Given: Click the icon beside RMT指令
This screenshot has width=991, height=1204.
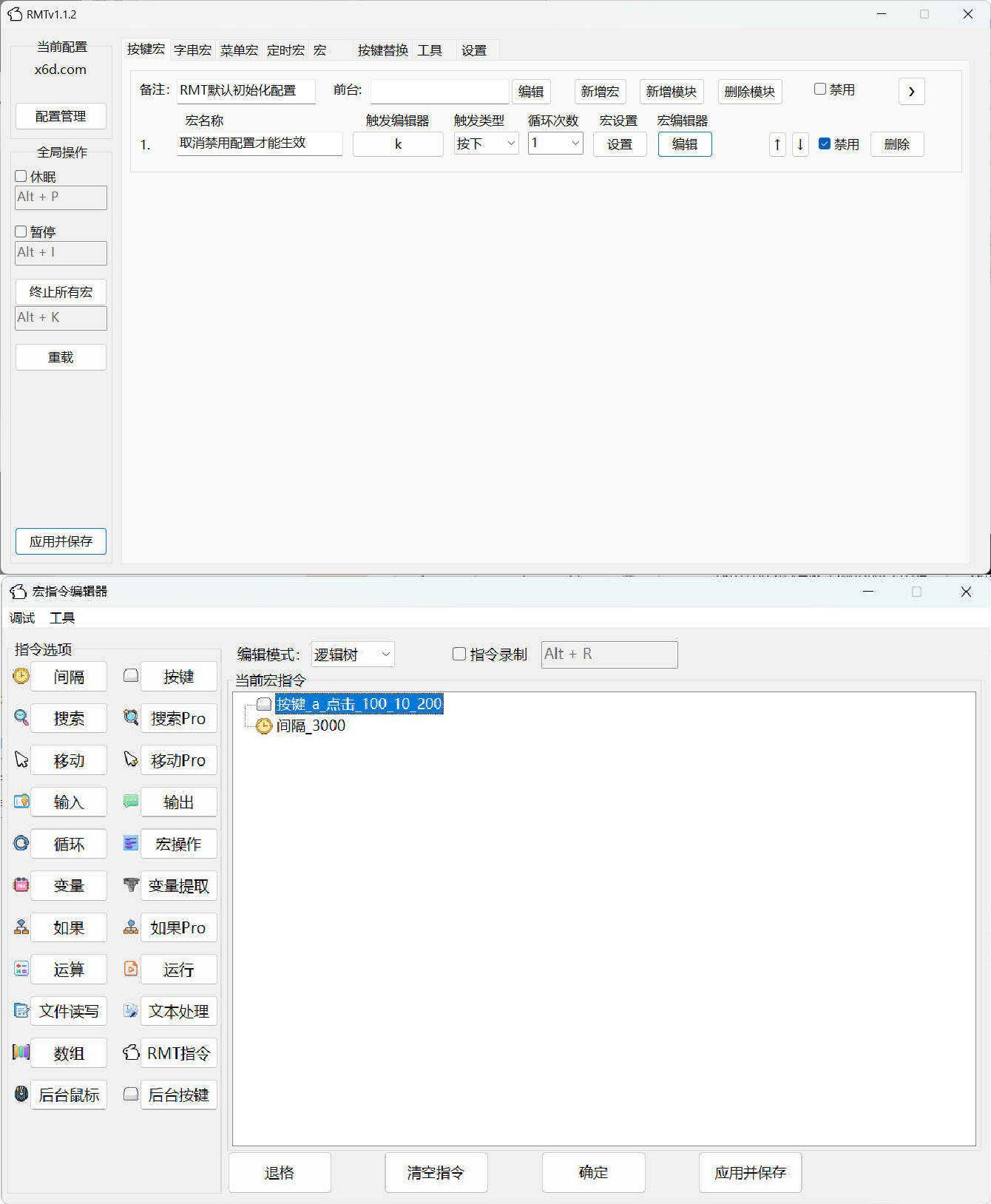Looking at the screenshot, I should point(131,1052).
